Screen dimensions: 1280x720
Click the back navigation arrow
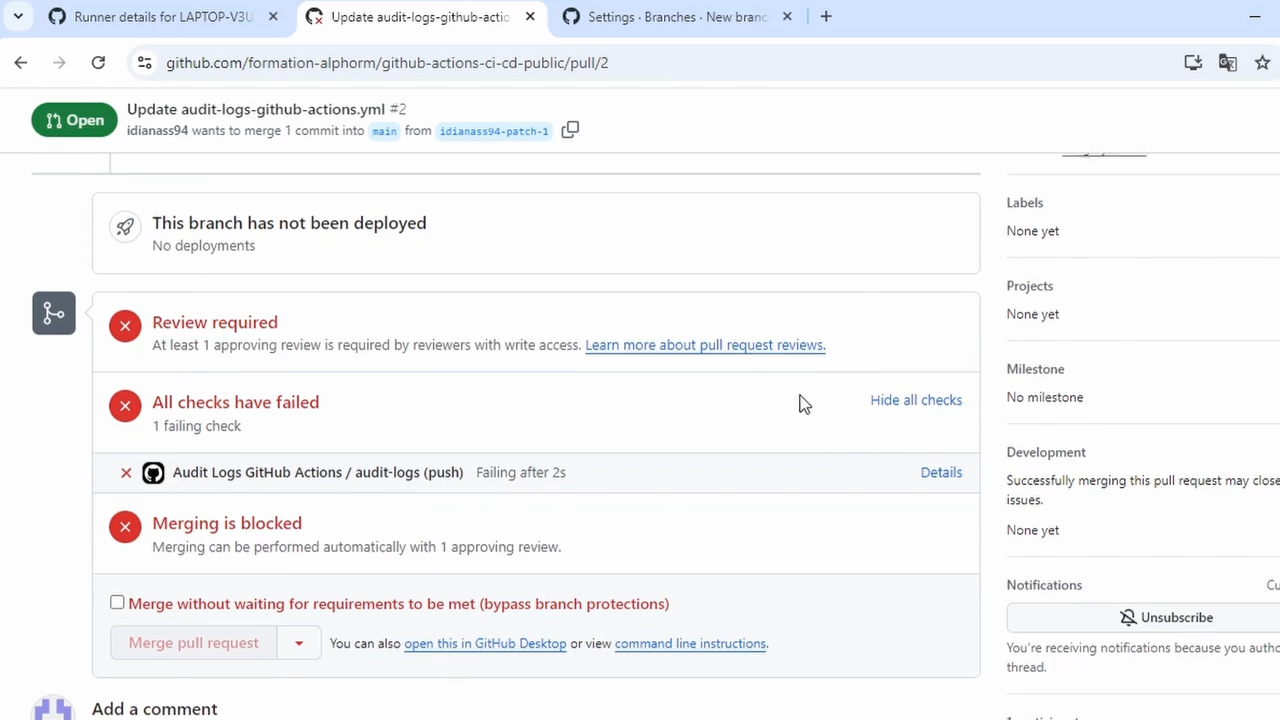(x=21, y=62)
